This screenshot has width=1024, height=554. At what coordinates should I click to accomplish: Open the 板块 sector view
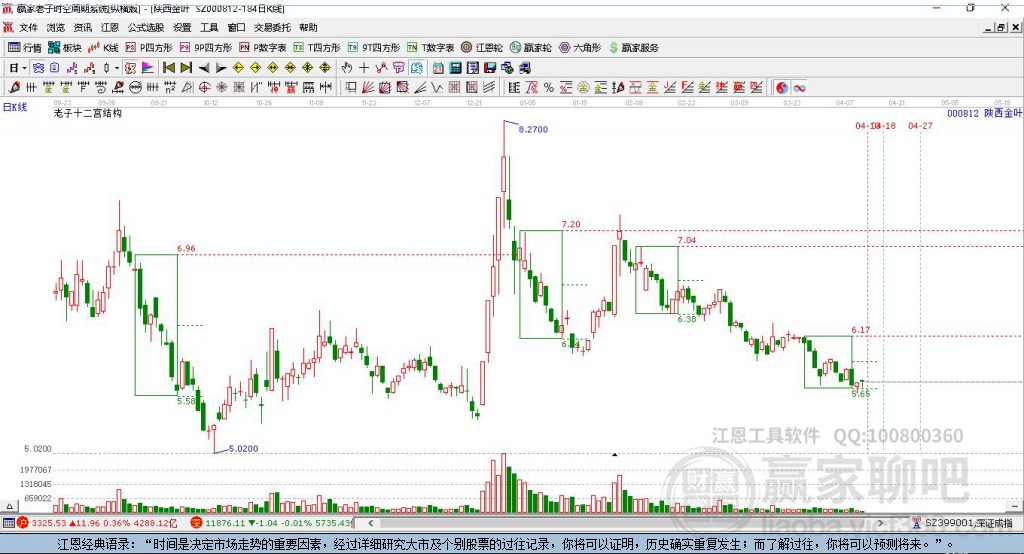coord(65,48)
